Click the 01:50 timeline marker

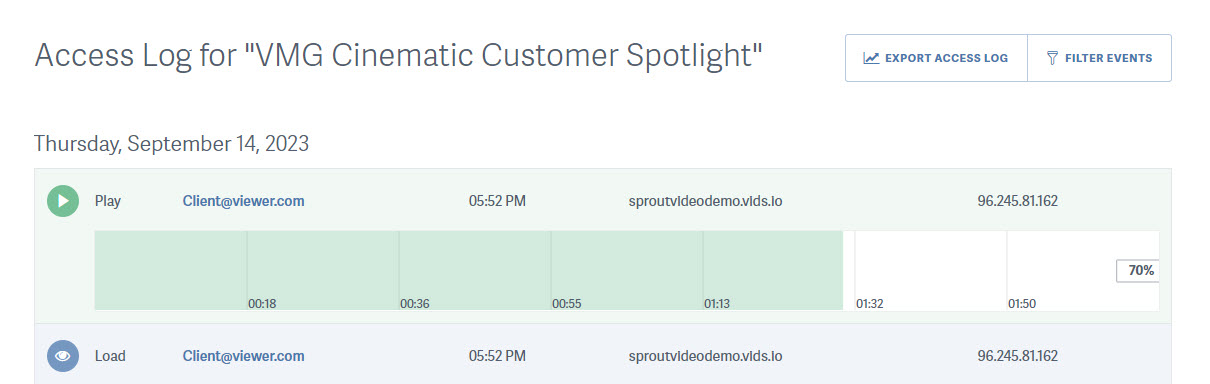(1022, 302)
